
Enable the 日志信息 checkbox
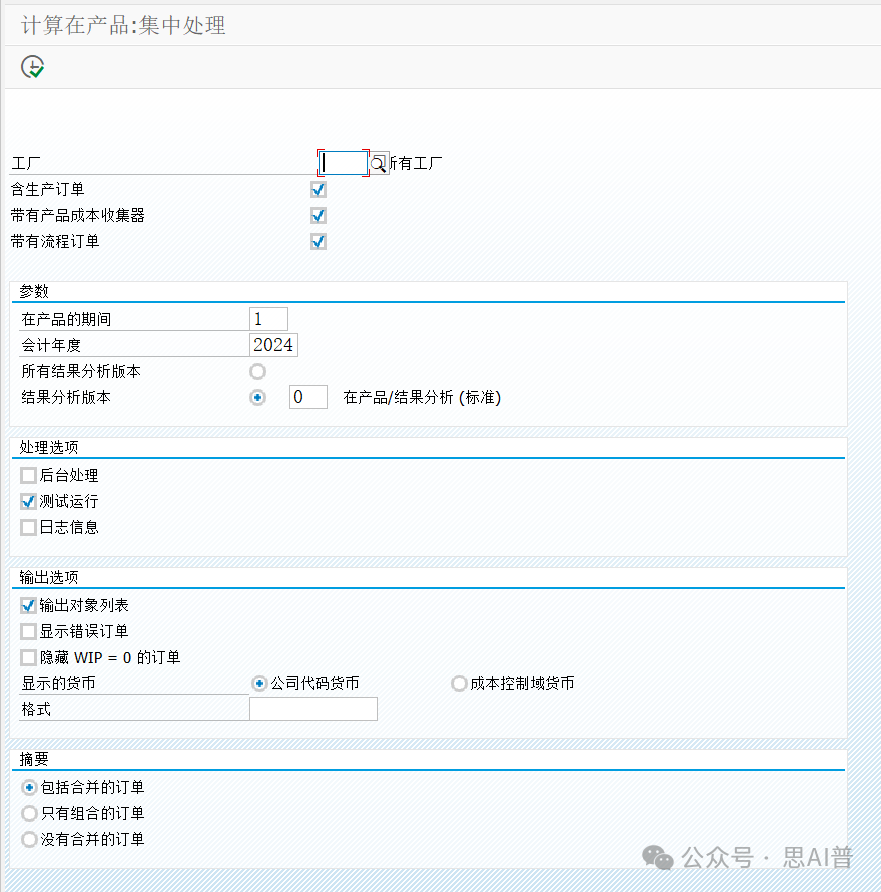(x=28, y=527)
